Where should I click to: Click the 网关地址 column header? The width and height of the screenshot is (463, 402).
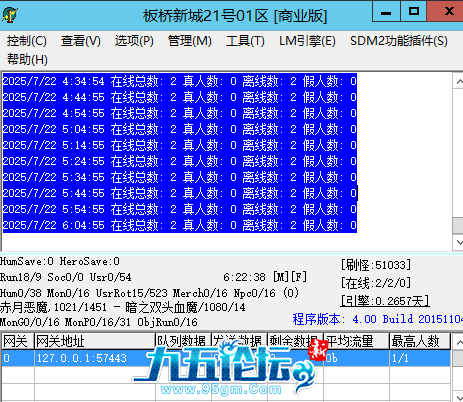95,341
